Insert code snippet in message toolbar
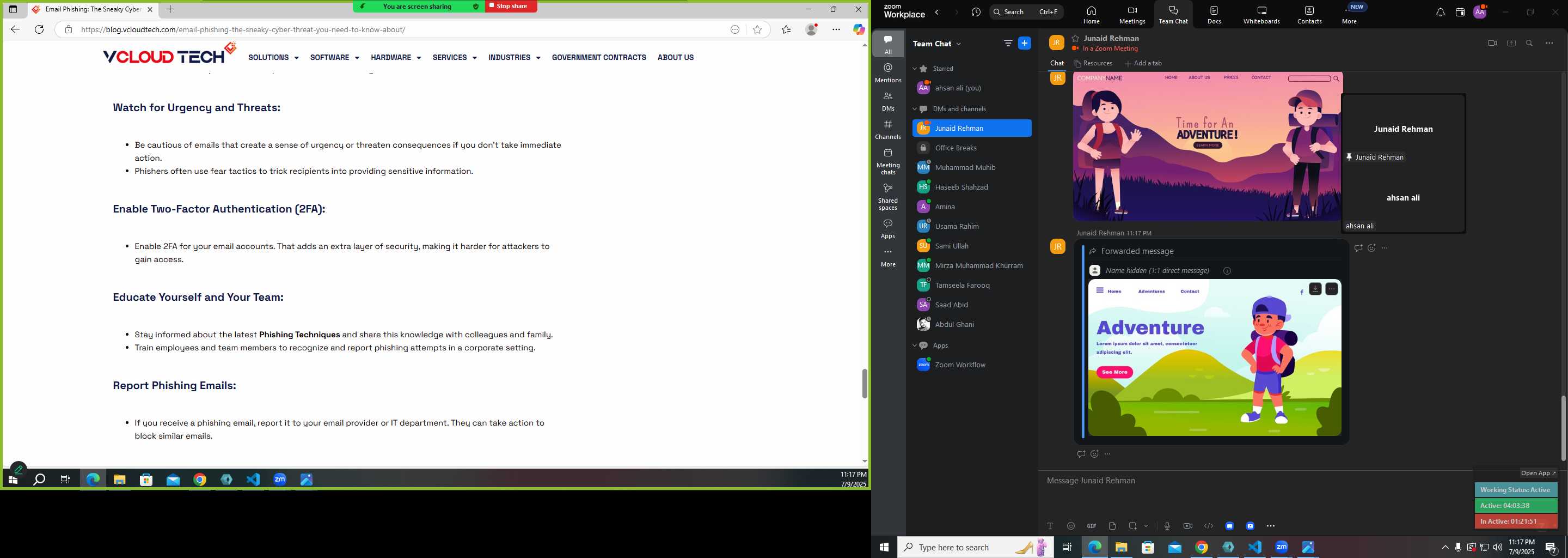This screenshot has width=1568, height=558. pos(1208,526)
